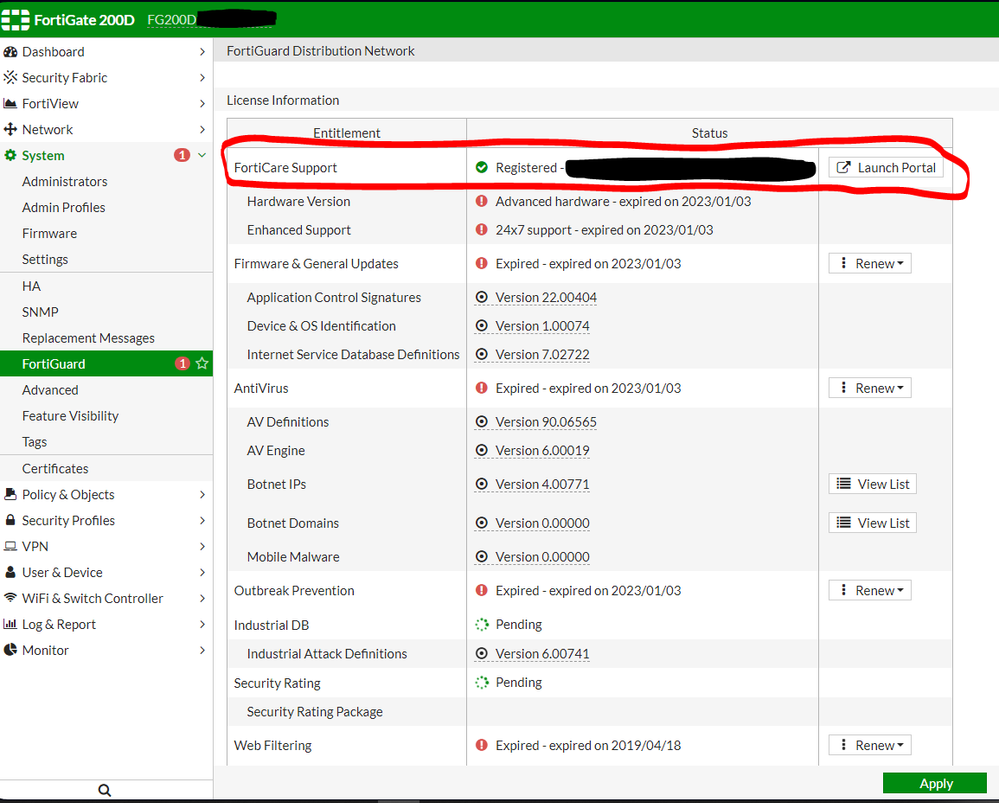Expand the Dashboard menu chevron
Screen dimensions: 999x803
tap(202, 52)
